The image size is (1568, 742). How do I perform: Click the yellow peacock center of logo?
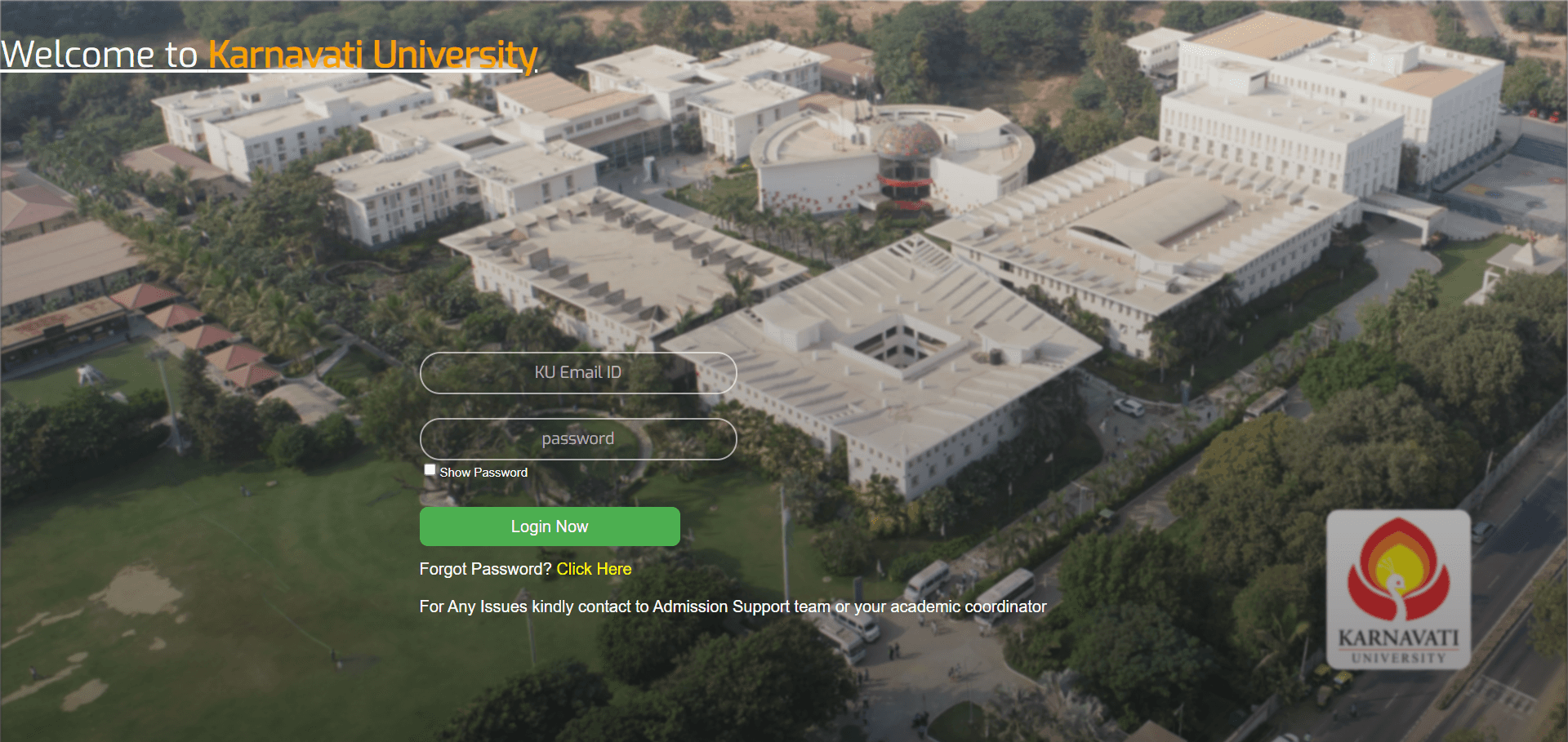pyautogui.click(x=1398, y=567)
